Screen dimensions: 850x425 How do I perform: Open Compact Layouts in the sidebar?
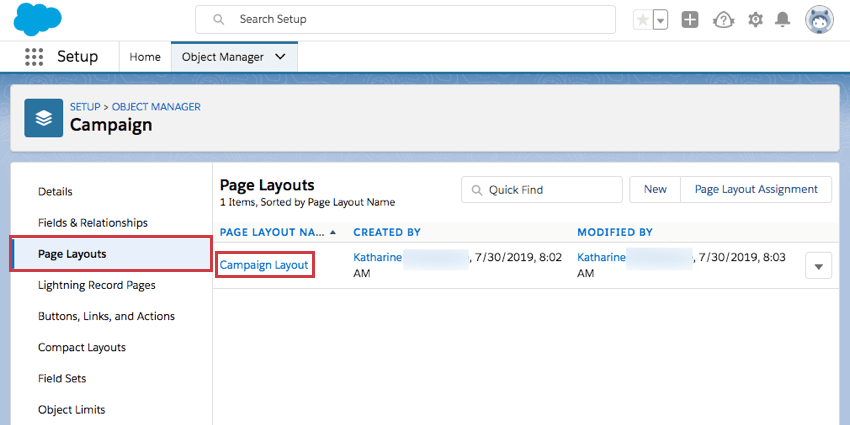click(x=82, y=347)
